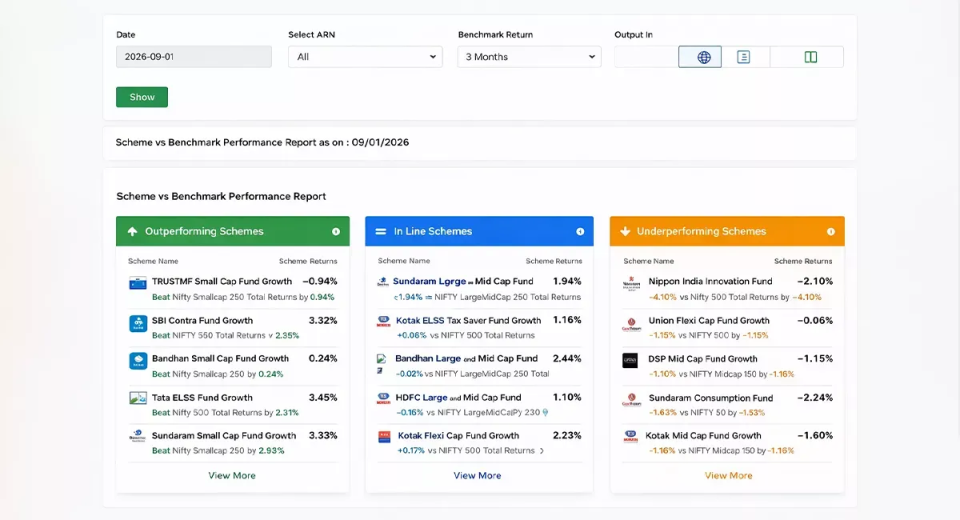This screenshot has width=960, height=520.
Task: Click Nippon India Innovation Fund name
Action: [710, 281]
